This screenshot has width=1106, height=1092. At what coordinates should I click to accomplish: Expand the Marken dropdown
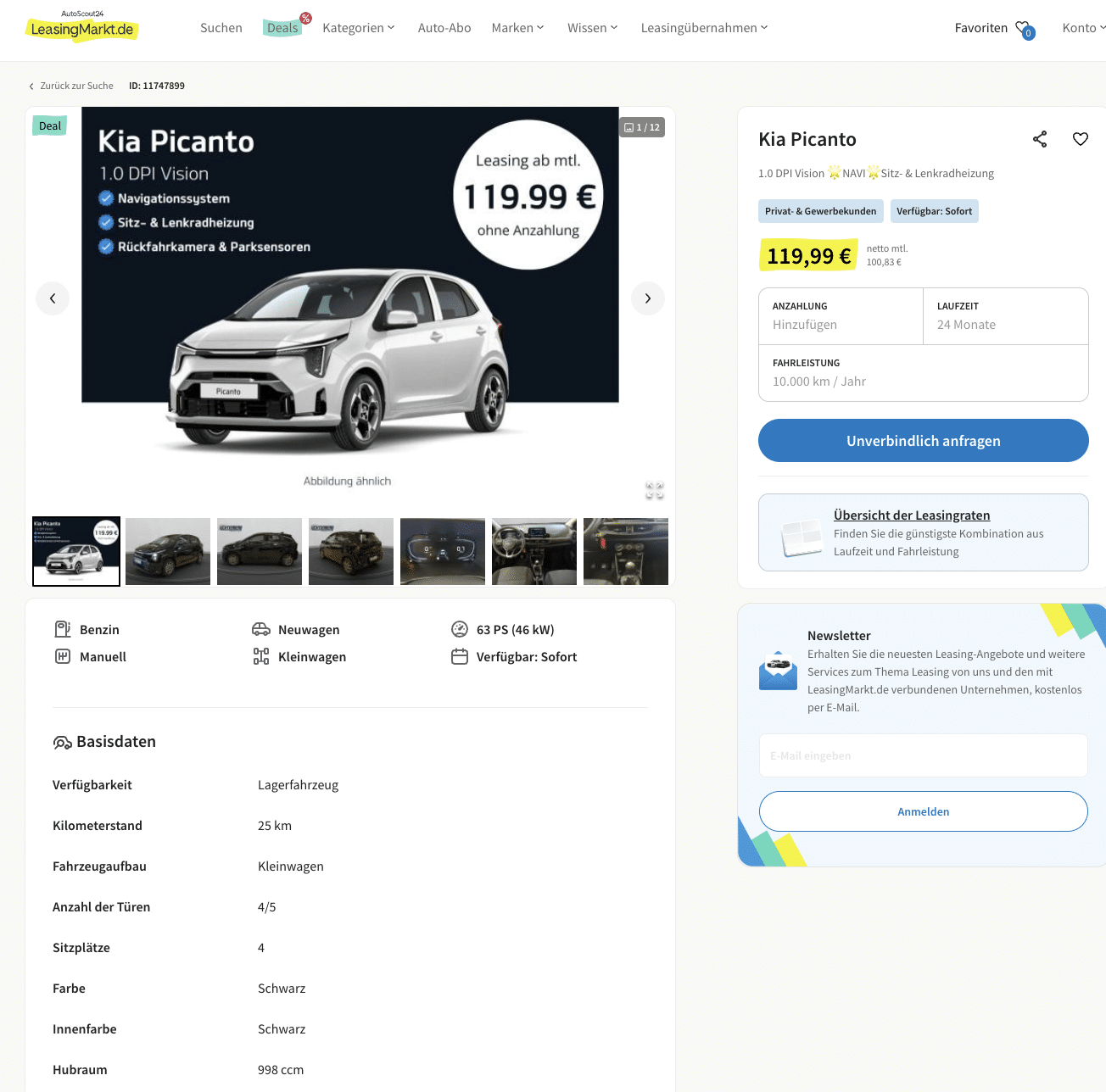pyautogui.click(x=517, y=28)
